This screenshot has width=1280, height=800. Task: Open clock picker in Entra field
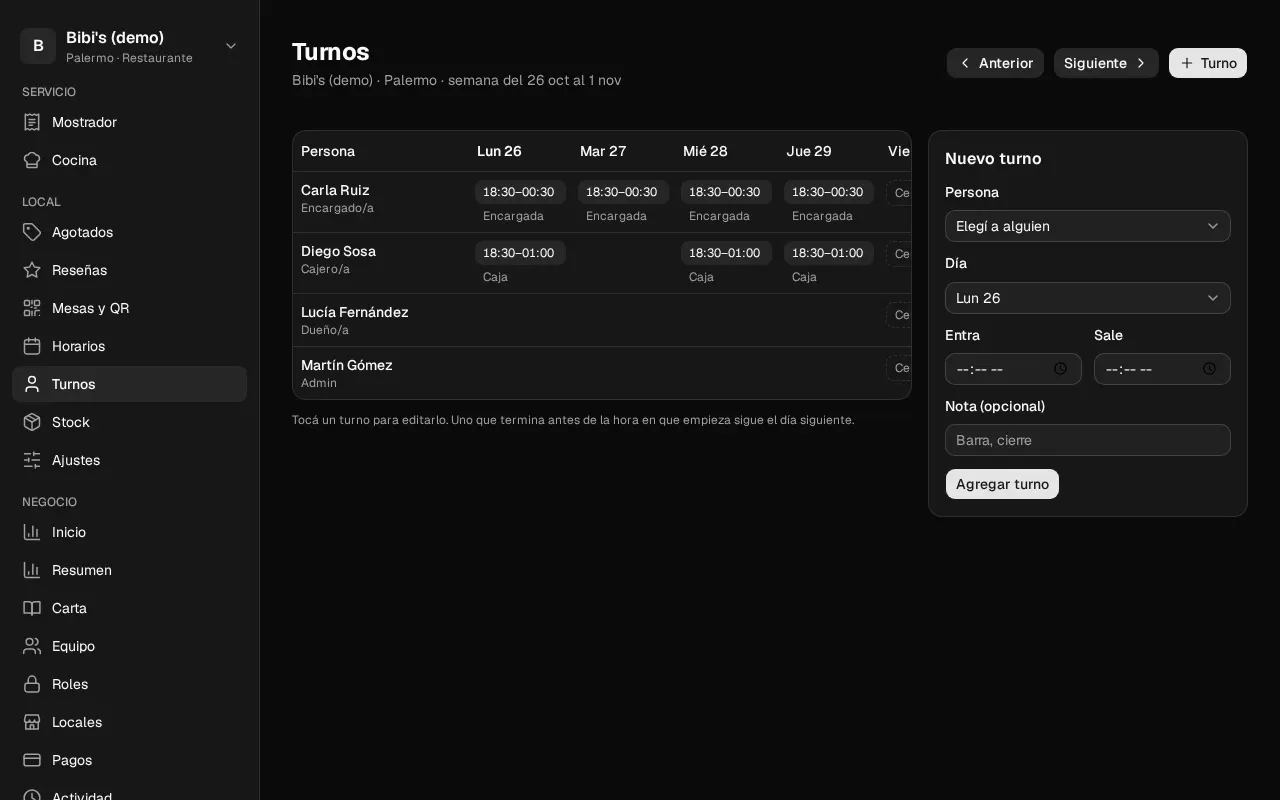[x=1060, y=369]
